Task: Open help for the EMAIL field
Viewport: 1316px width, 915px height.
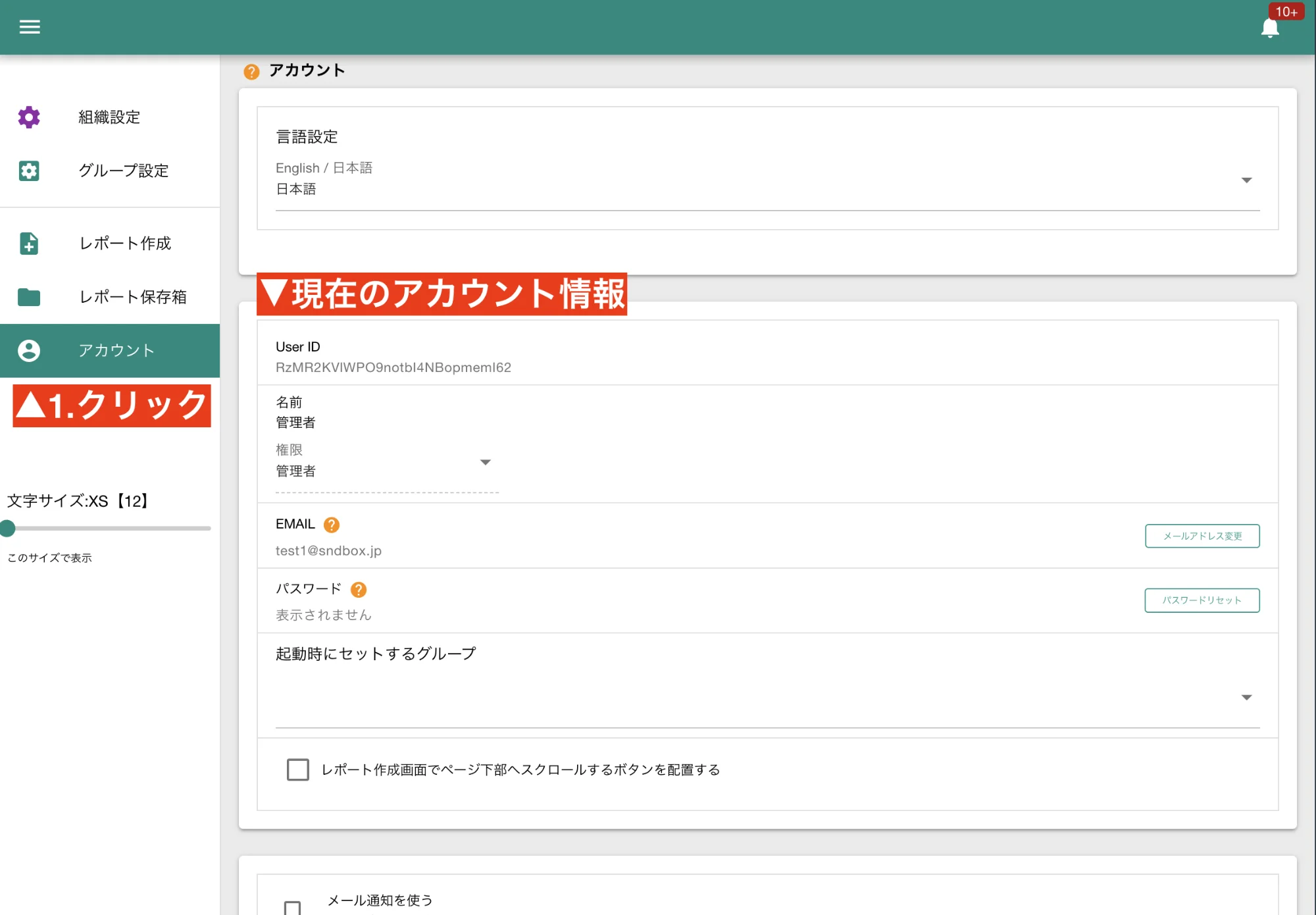Action: (x=332, y=525)
